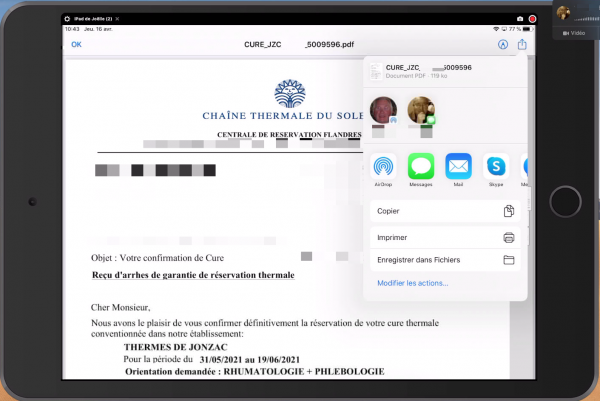
Task: Tap the PDF thumbnail in the share sheet header
Action: 374,70
